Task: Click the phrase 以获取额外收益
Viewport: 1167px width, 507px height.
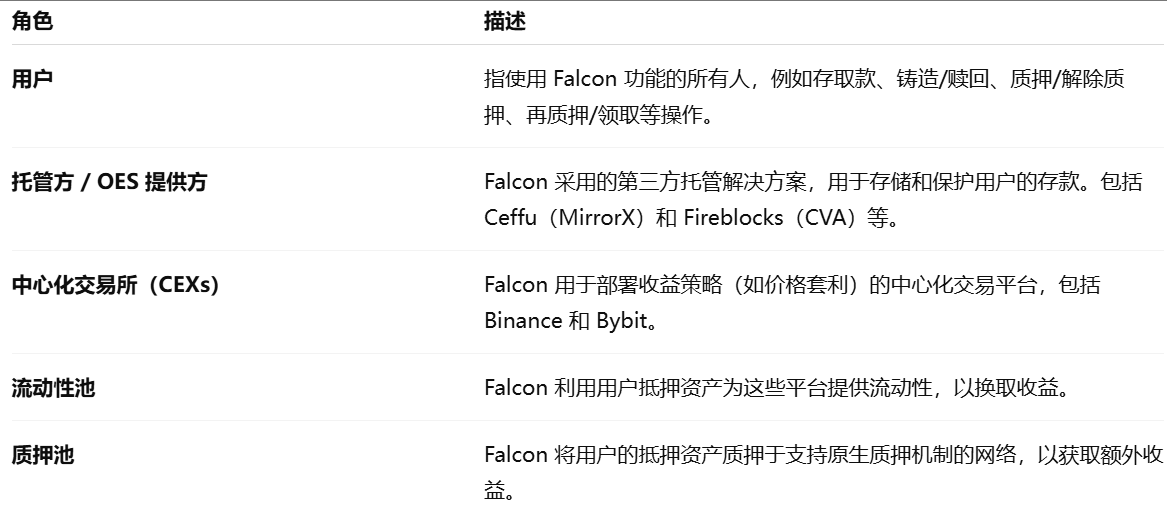Action: (823, 473)
